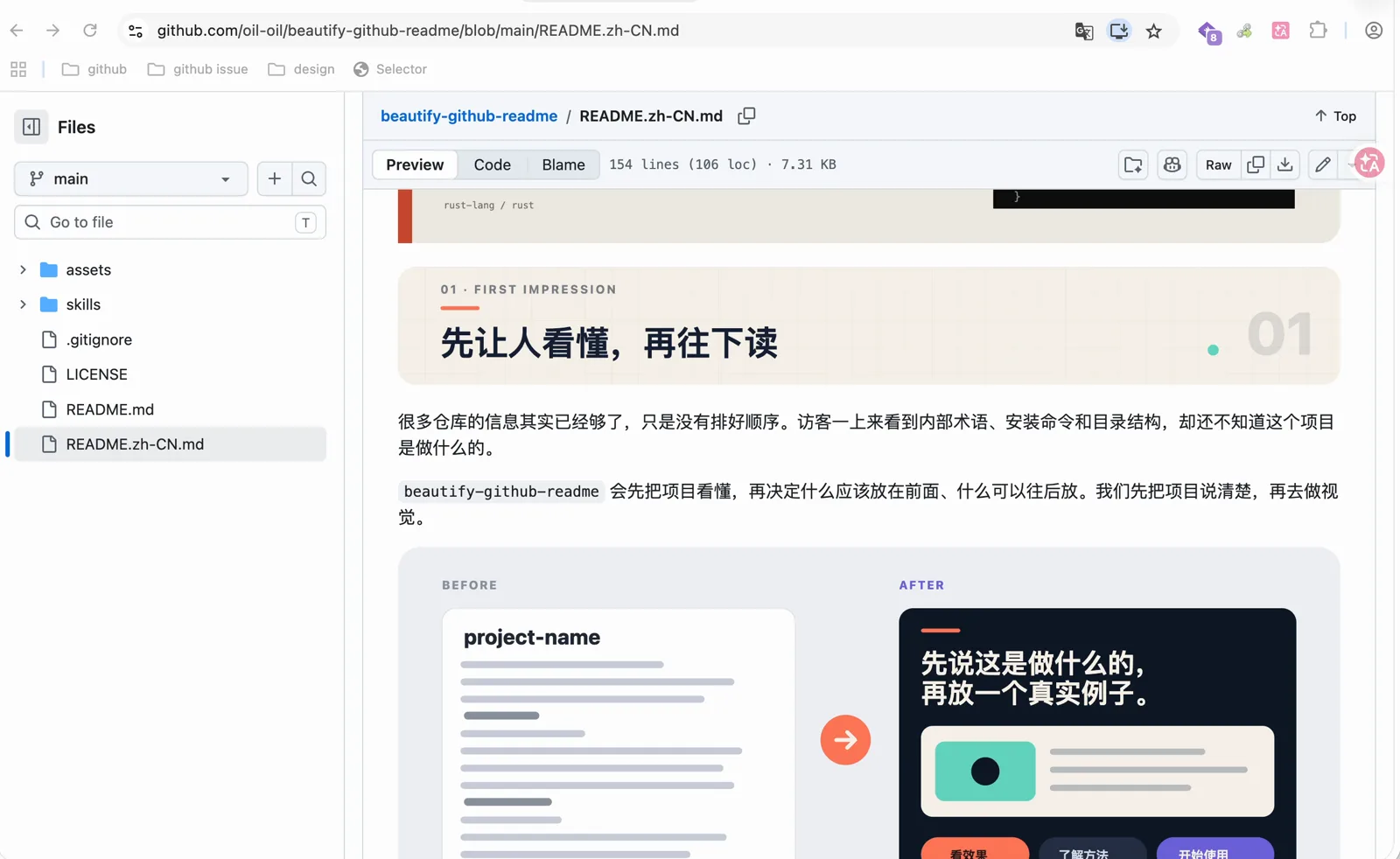Open the apps grid in bookmarks bar
The width and height of the screenshot is (1400, 859).
point(18,69)
